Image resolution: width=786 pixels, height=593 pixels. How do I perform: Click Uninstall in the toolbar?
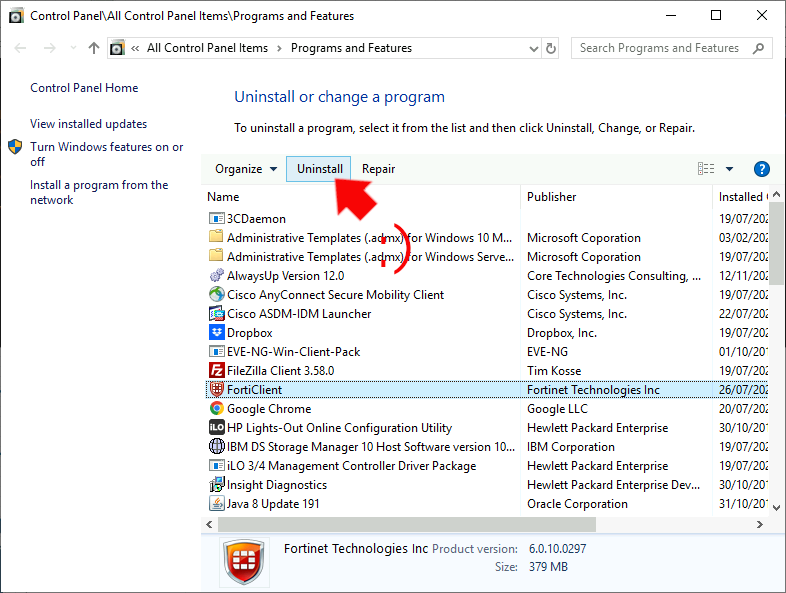pyautogui.click(x=319, y=169)
